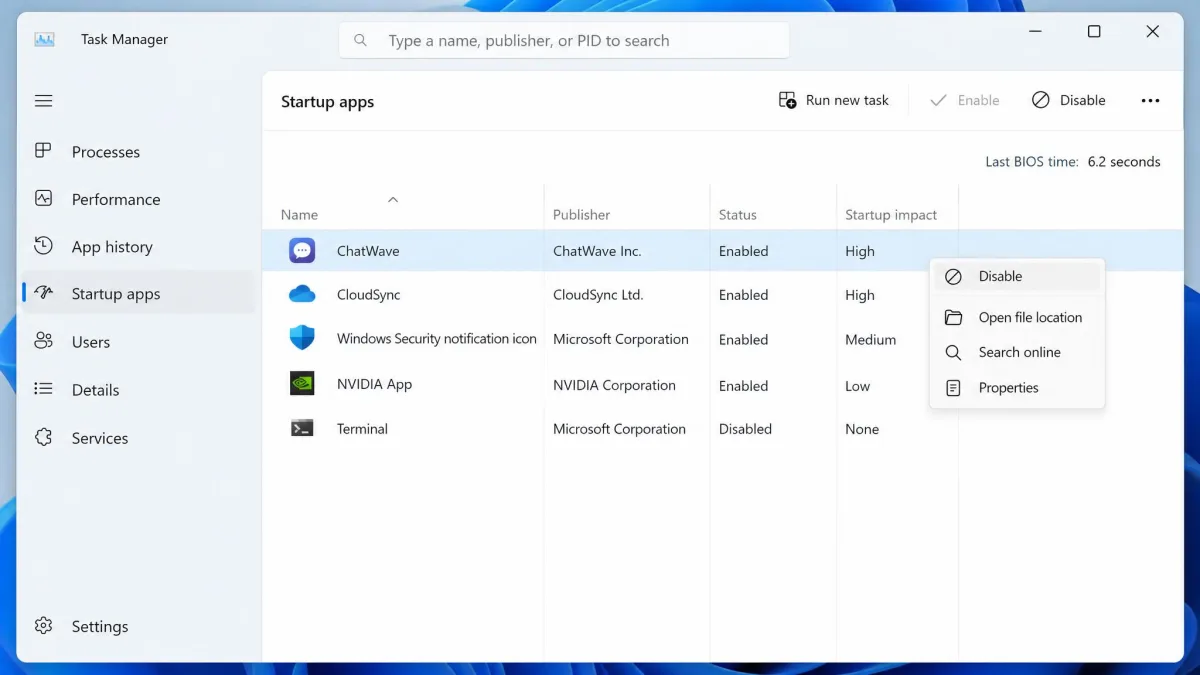The image size is (1200, 675).
Task: Click the sort arrow above Name column
Action: point(393,199)
